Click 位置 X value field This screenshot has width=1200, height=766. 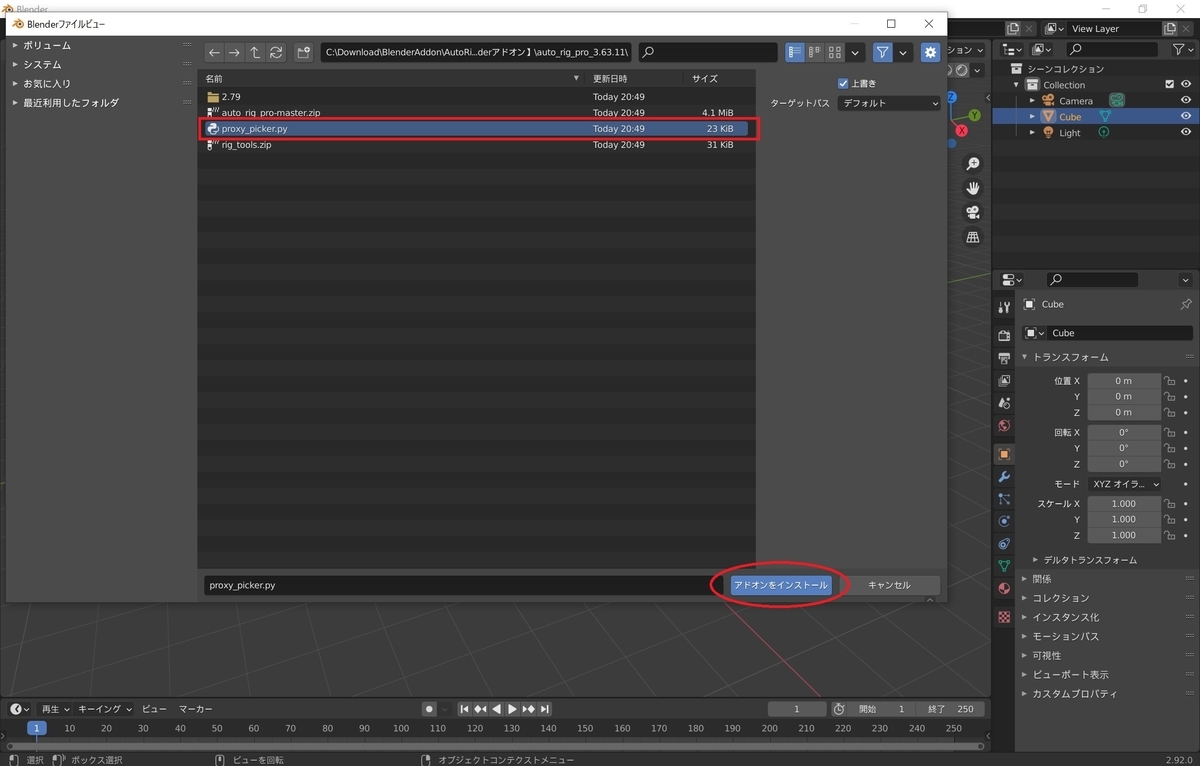1124,381
